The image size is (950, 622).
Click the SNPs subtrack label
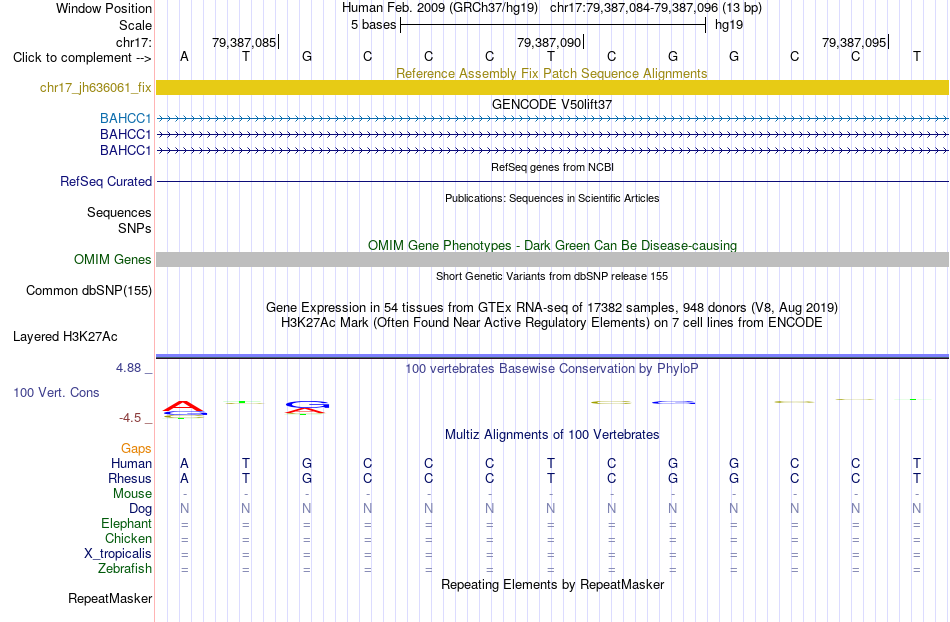(x=135, y=228)
